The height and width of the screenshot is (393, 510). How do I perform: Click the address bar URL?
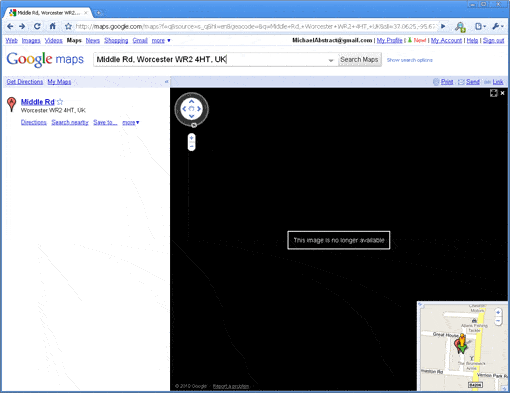(x=255, y=26)
